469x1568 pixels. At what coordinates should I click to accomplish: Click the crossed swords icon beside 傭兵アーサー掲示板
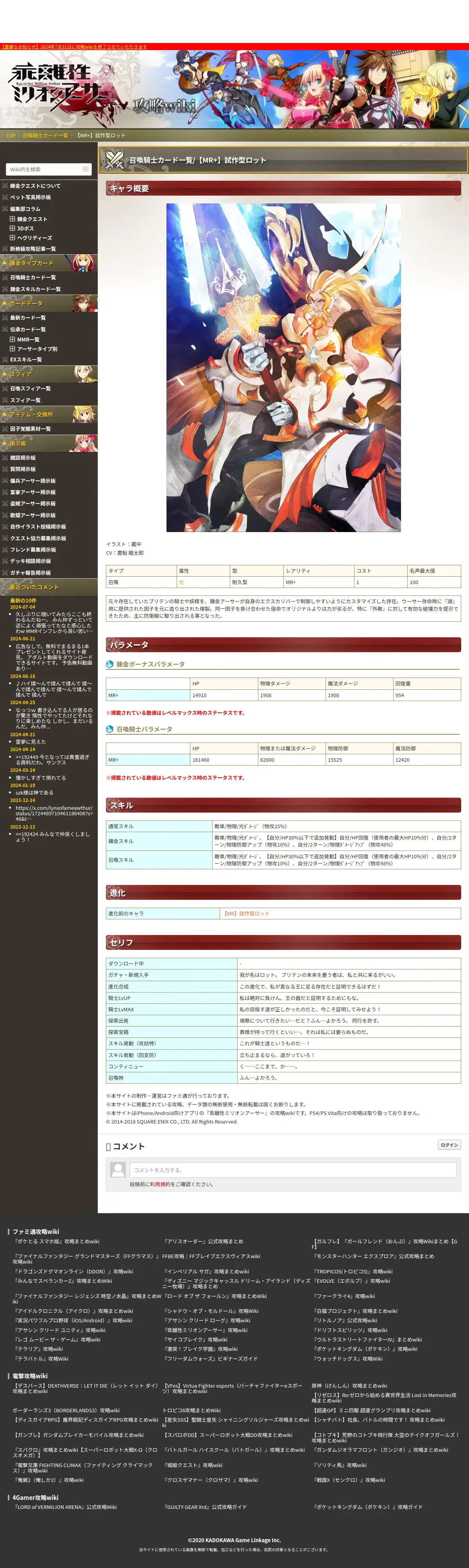5,481
